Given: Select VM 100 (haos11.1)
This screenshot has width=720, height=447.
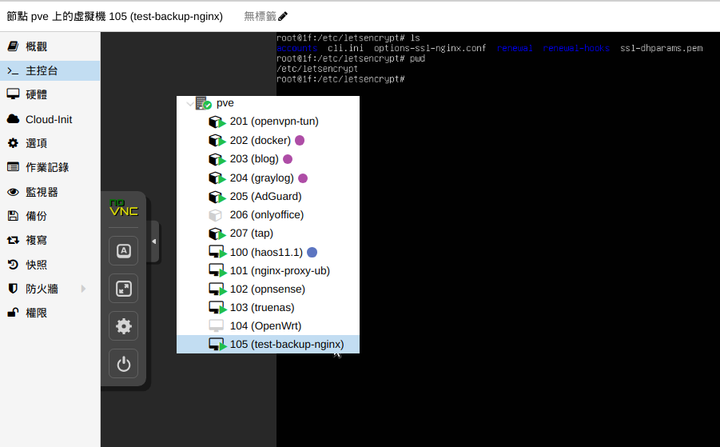Looking at the screenshot, I should [268, 252].
